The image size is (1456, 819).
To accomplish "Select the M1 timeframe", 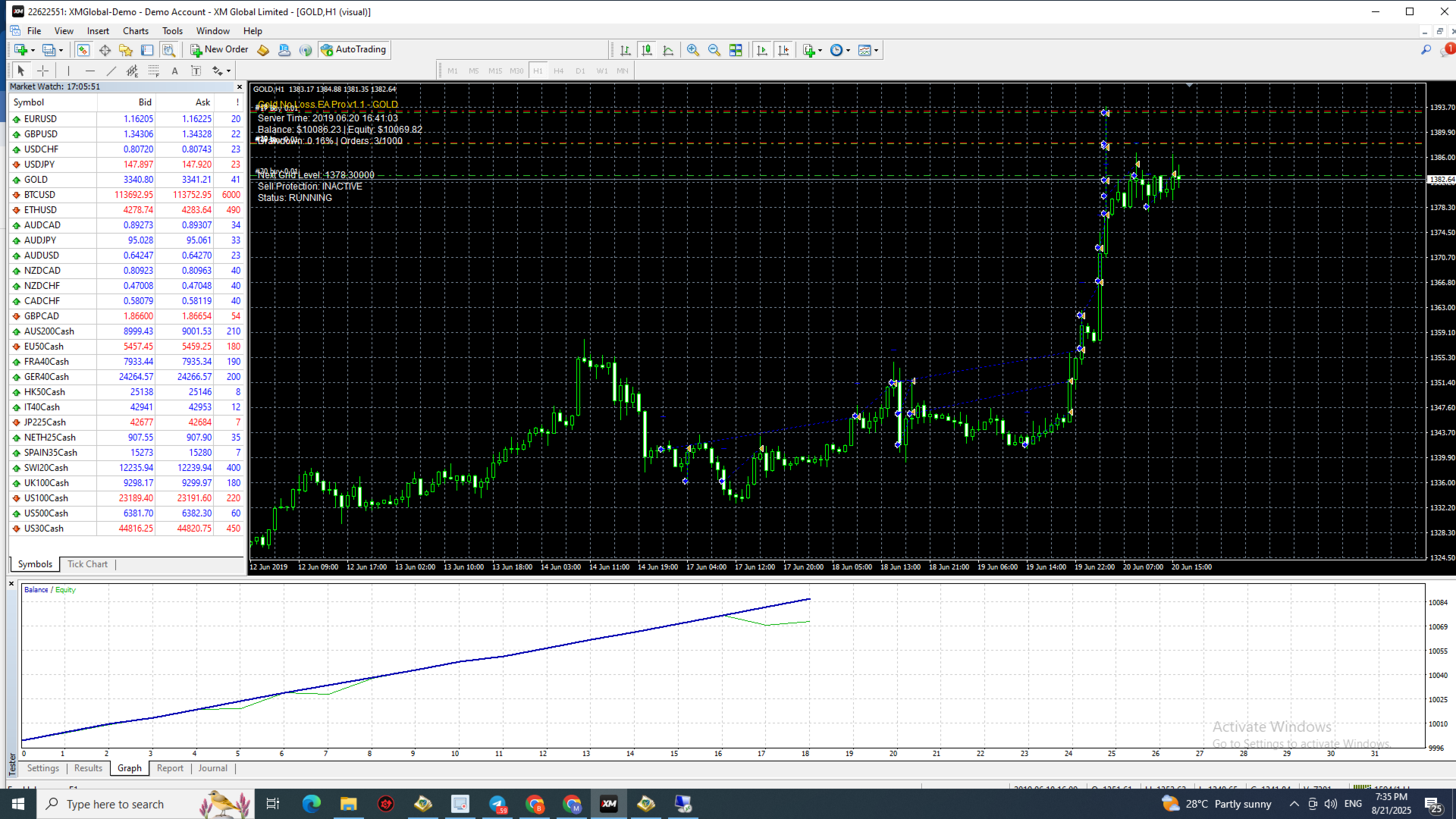I will click(x=453, y=71).
